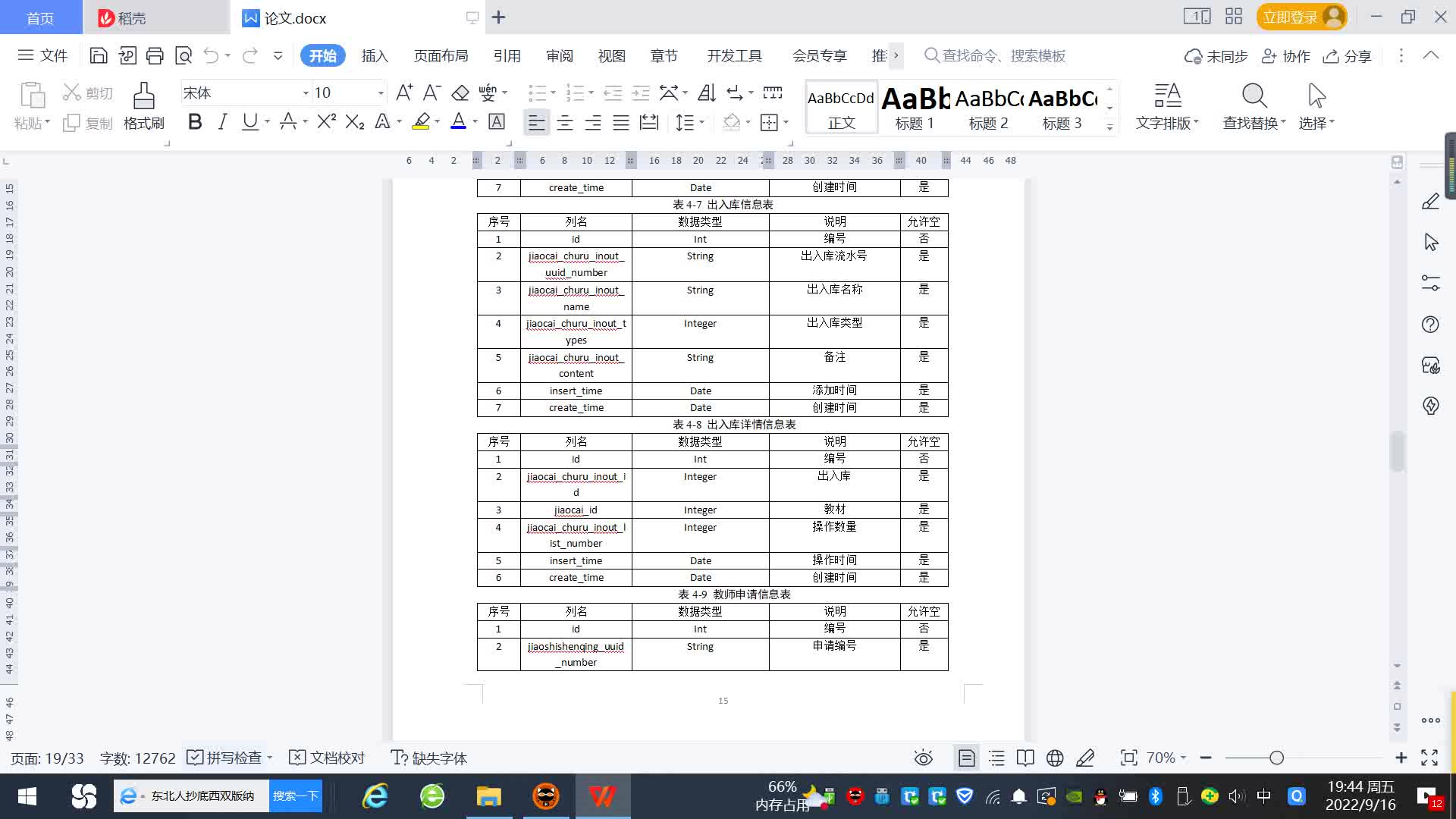Open the Page Layout (页面布局) tab

tap(441, 55)
